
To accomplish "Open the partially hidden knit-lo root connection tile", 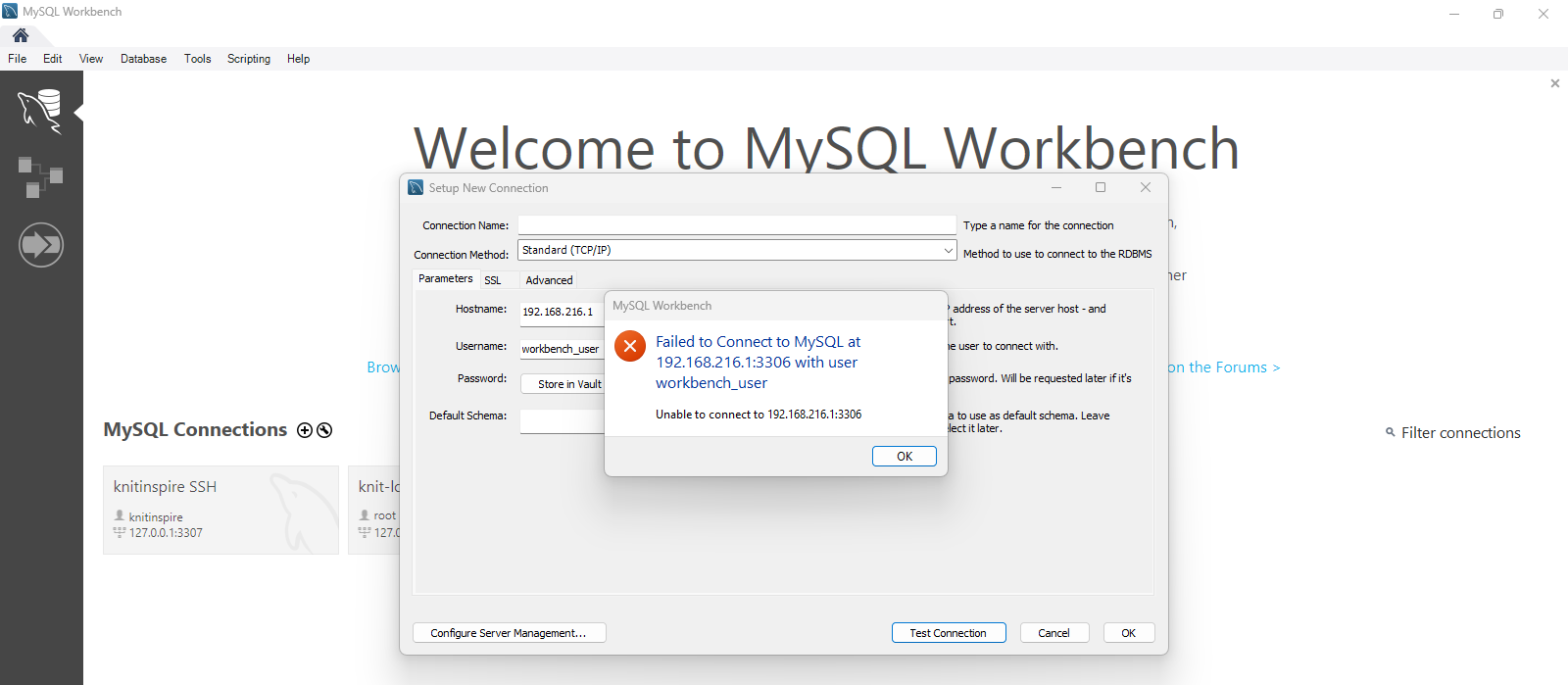I will pyautogui.click(x=374, y=511).
